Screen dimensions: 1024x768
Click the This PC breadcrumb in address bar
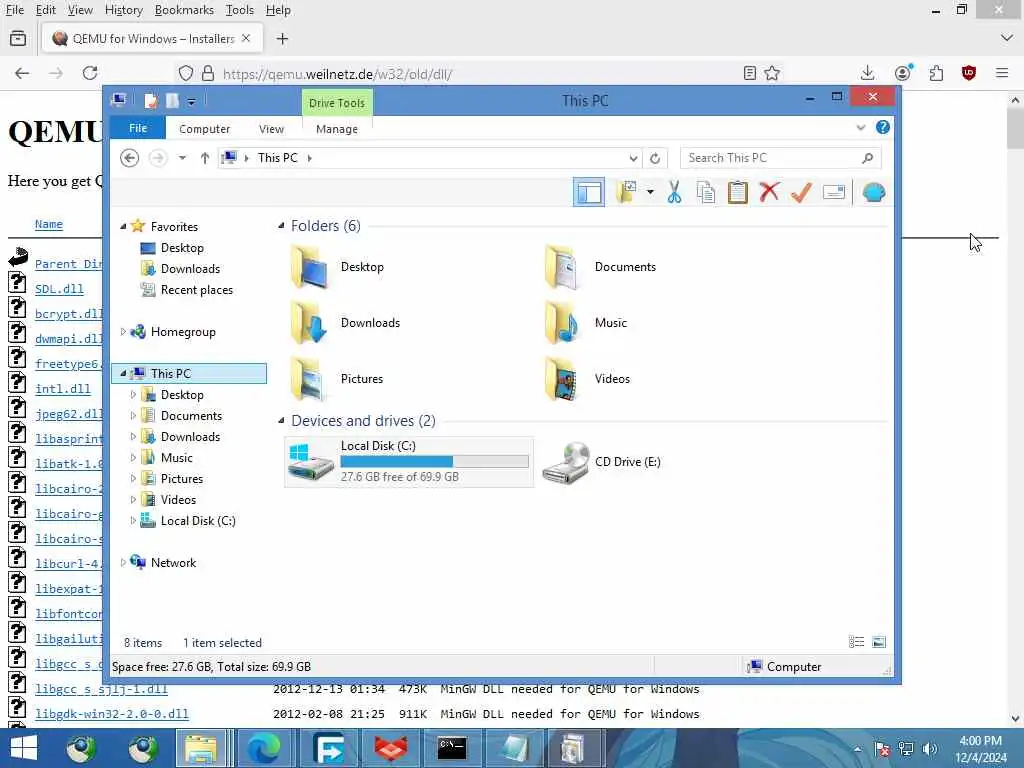[278, 157]
